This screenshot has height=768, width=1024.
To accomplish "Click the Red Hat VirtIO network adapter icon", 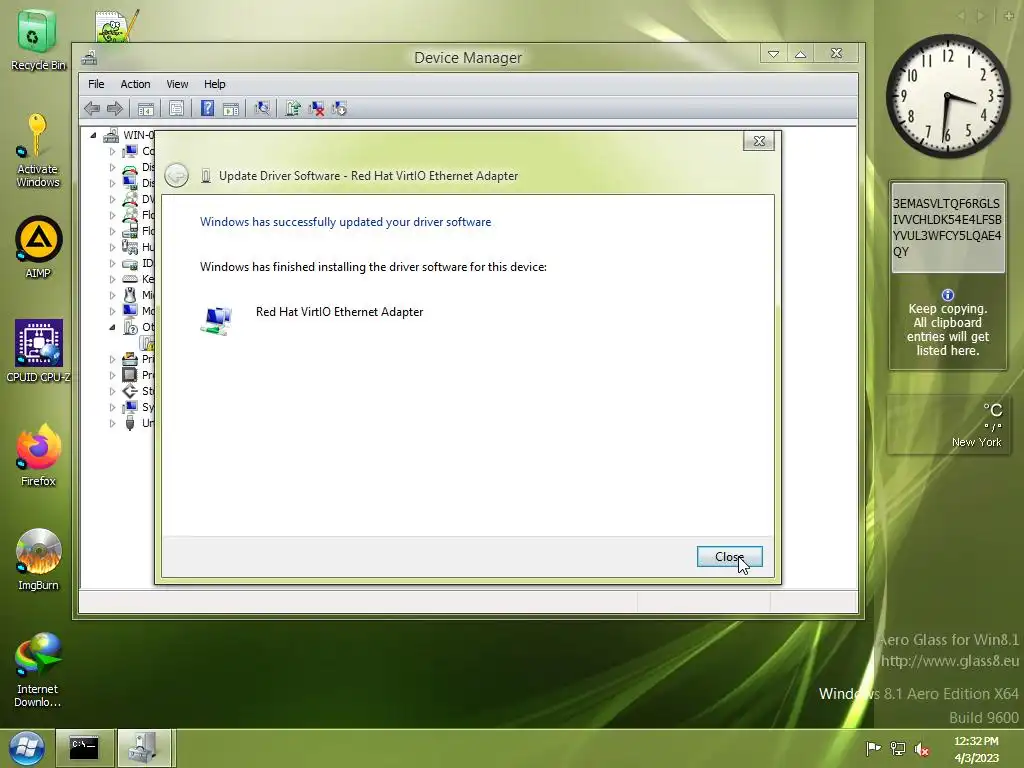I will [x=217, y=321].
